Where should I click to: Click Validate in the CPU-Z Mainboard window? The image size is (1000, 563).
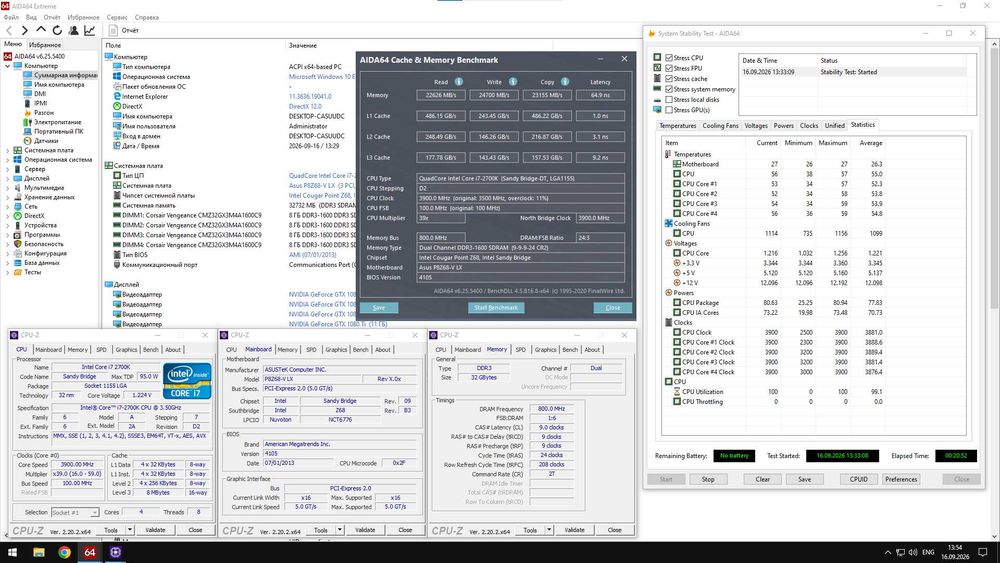click(x=365, y=530)
